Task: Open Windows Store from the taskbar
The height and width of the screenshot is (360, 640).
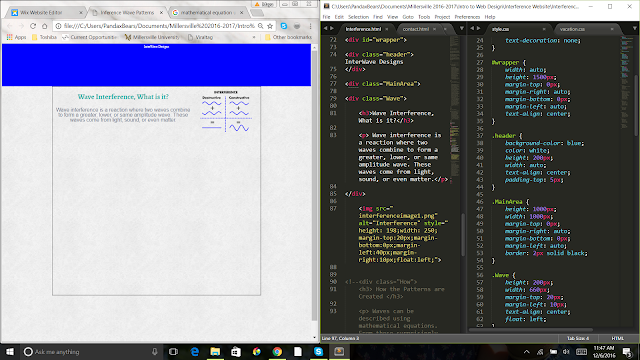Action: coord(236,352)
